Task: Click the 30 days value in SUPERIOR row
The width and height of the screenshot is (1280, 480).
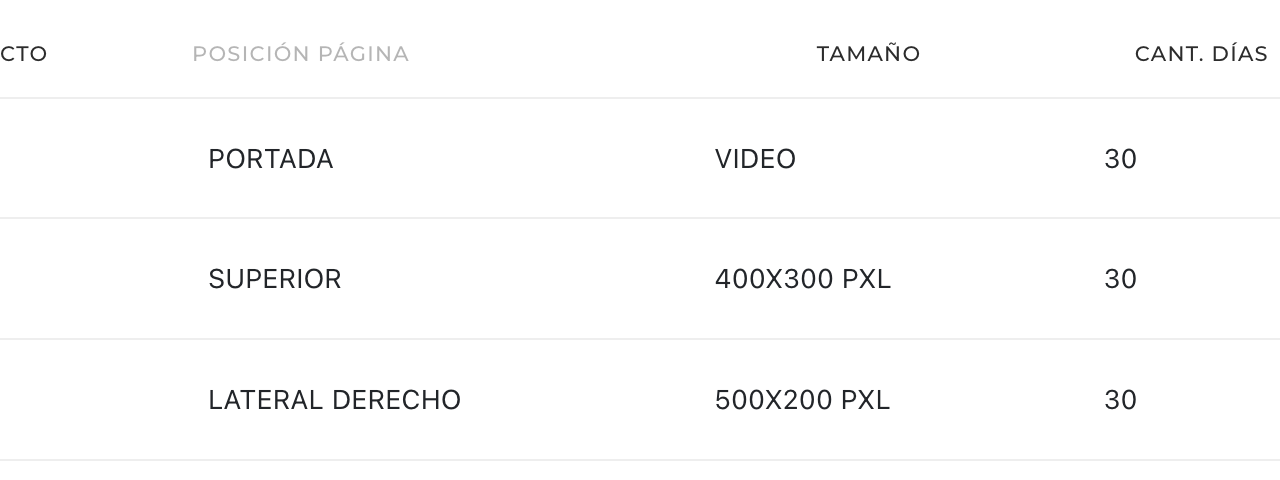Action: pos(1120,279)
